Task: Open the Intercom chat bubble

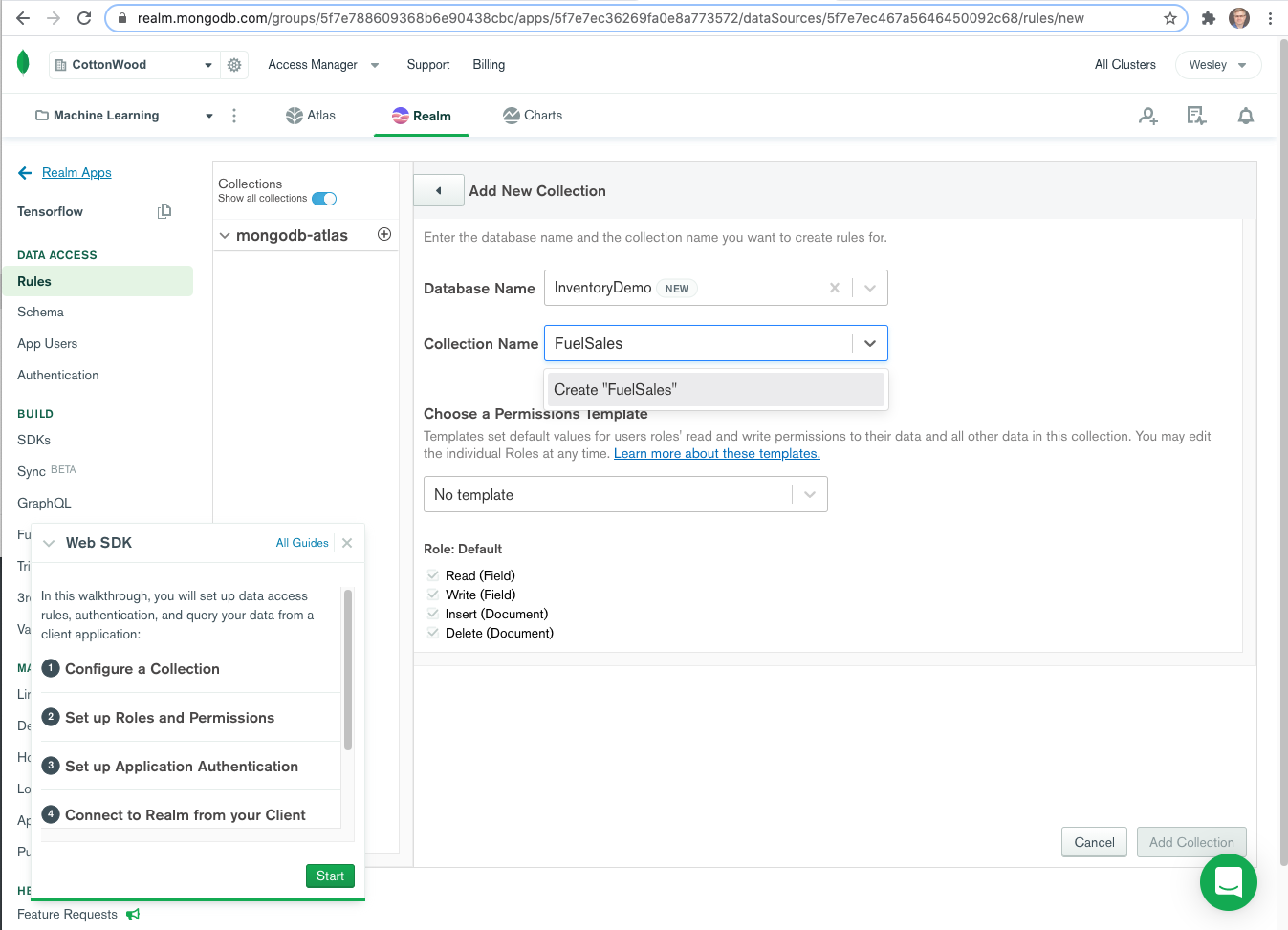Action: click(1229, 882)
